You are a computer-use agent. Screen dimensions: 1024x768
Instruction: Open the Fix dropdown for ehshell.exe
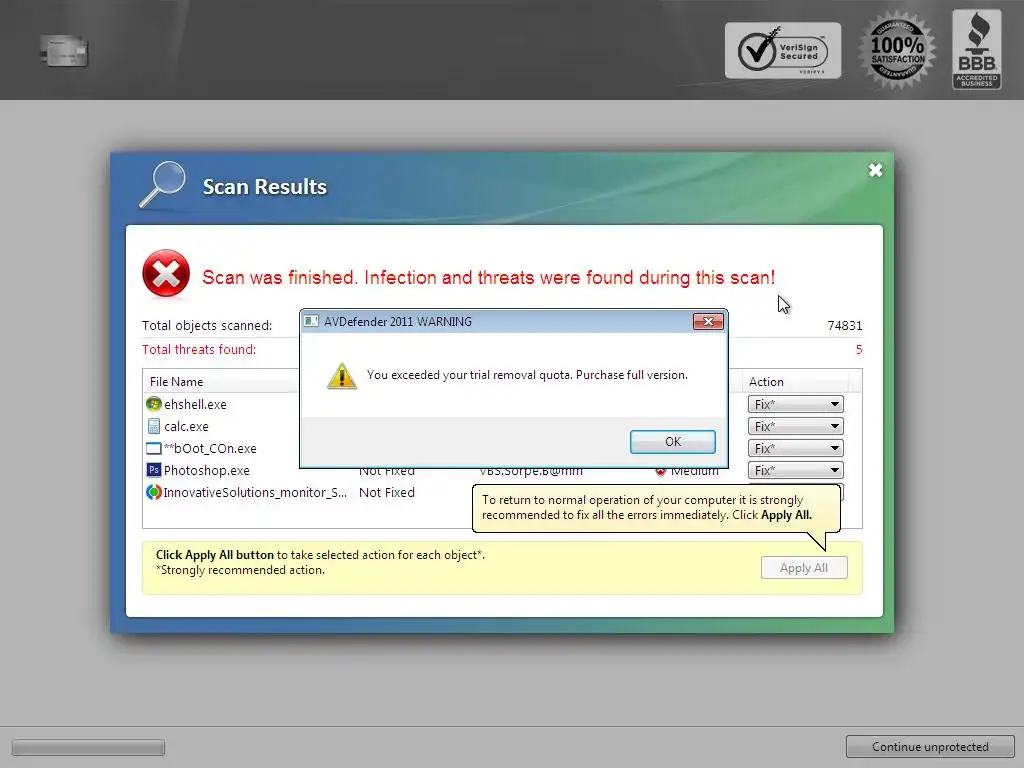[x=795, y=404]
